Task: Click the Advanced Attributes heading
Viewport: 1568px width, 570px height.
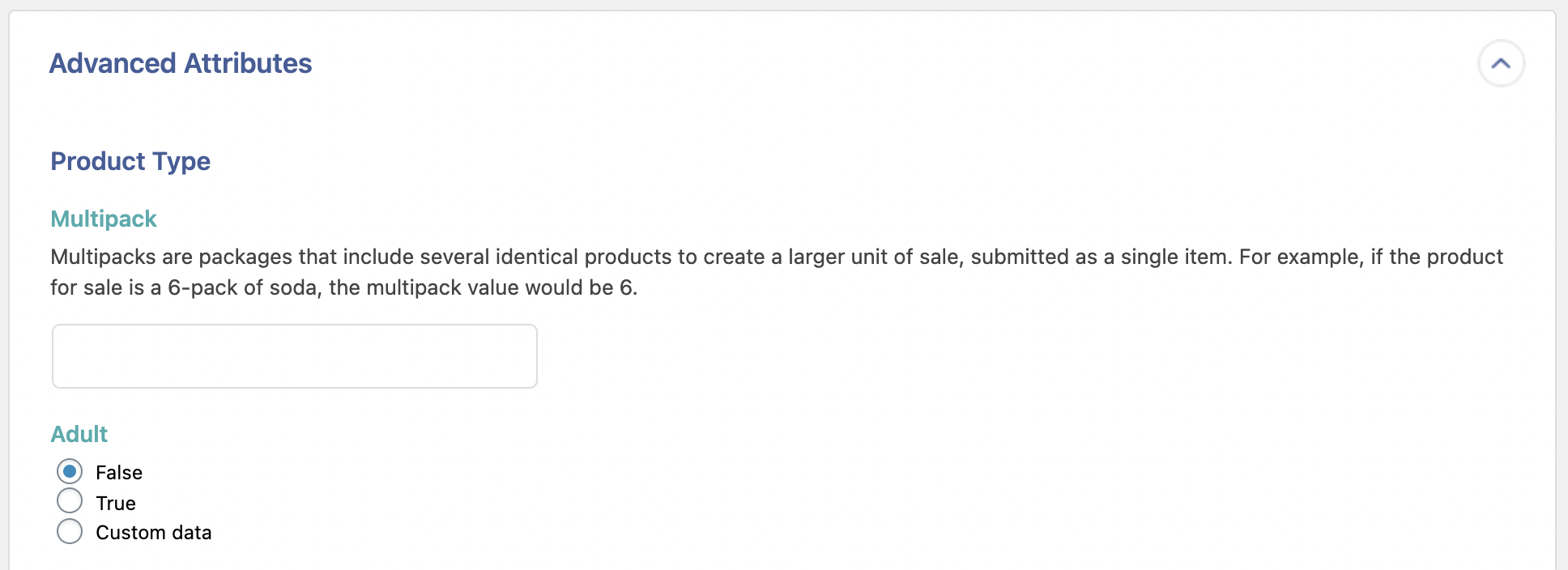Action: pos(181,63)
